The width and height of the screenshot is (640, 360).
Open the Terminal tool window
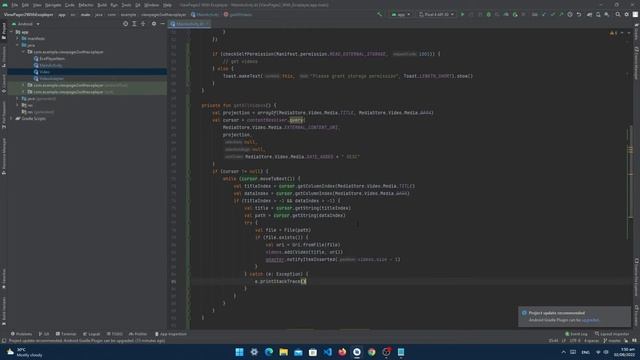coord(66,334)
